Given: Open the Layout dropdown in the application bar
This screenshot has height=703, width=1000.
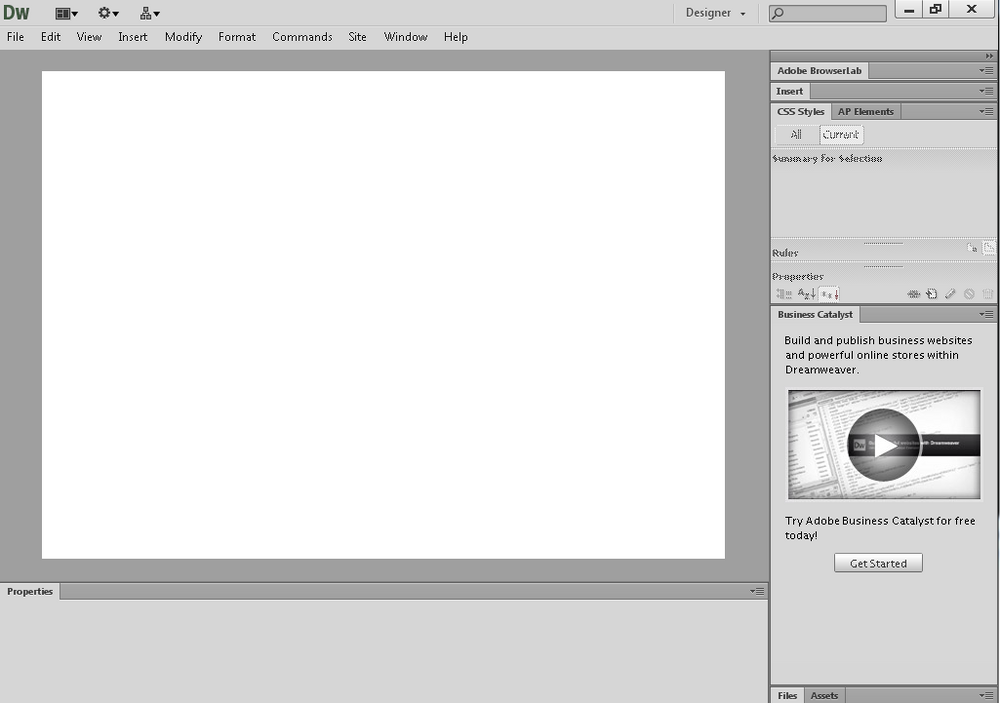Looking at the screenshot, I should point(66,13).
